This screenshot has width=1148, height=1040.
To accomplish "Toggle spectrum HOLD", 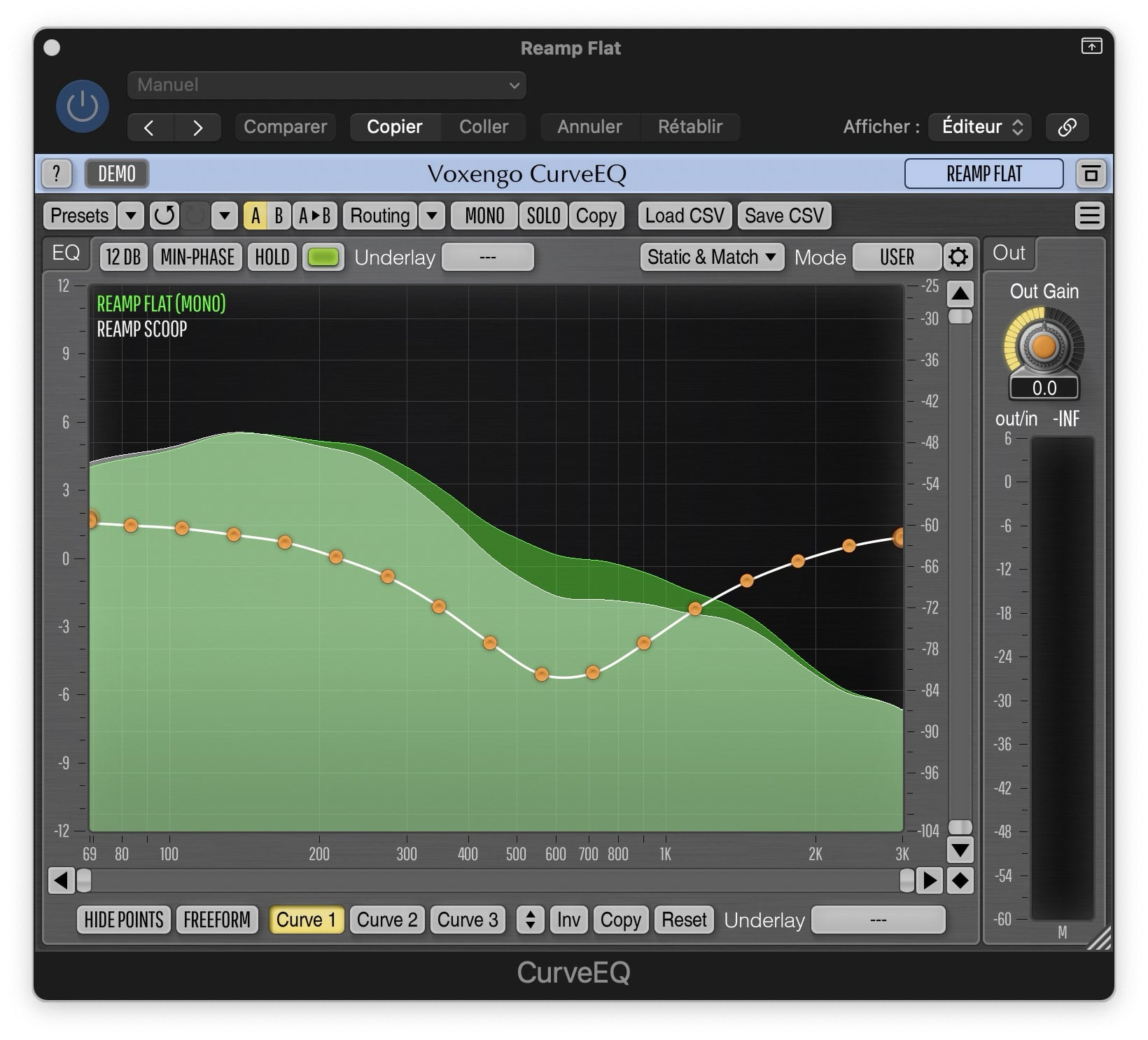I will (x=272, y=257).
